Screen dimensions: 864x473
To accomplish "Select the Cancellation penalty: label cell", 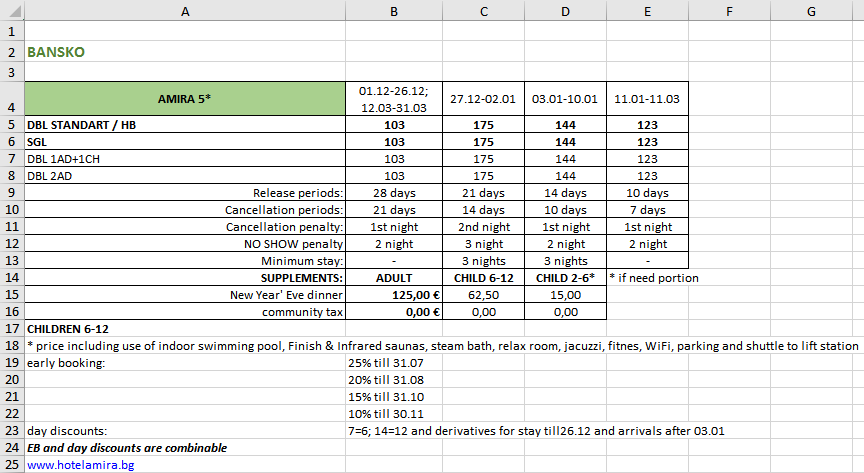I will 185,227.
